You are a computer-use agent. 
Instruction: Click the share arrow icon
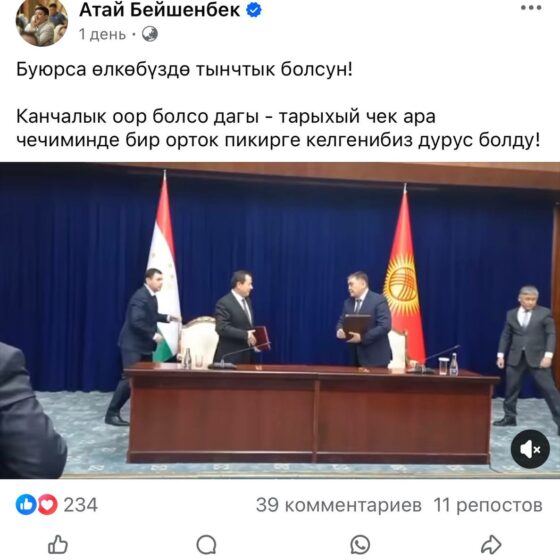[491, 545]
